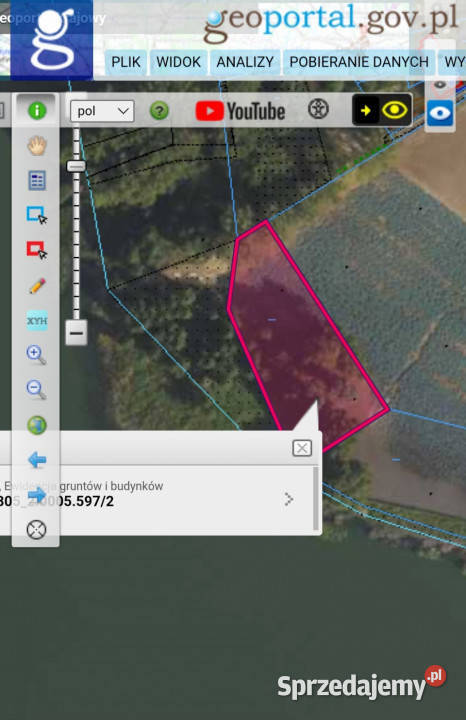Activate the hand pan tool

pos(37,146)
